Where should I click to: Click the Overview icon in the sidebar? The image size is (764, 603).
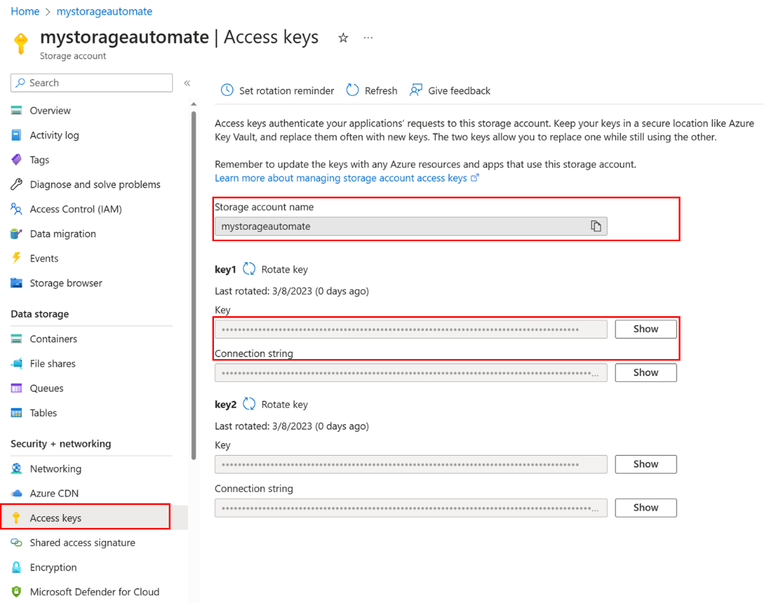pyautogui.click(x=17, y=111)
